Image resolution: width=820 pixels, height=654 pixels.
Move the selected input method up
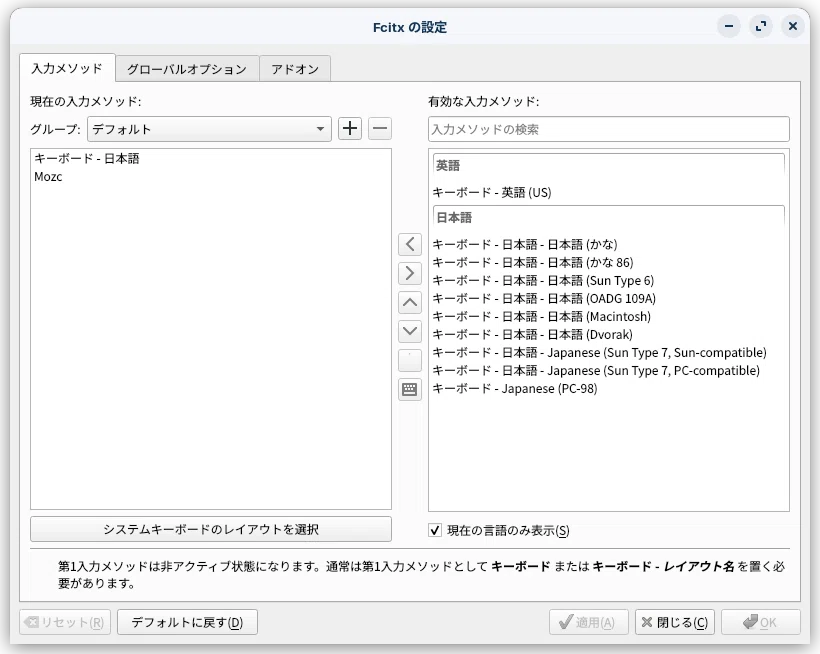point(410,303)
